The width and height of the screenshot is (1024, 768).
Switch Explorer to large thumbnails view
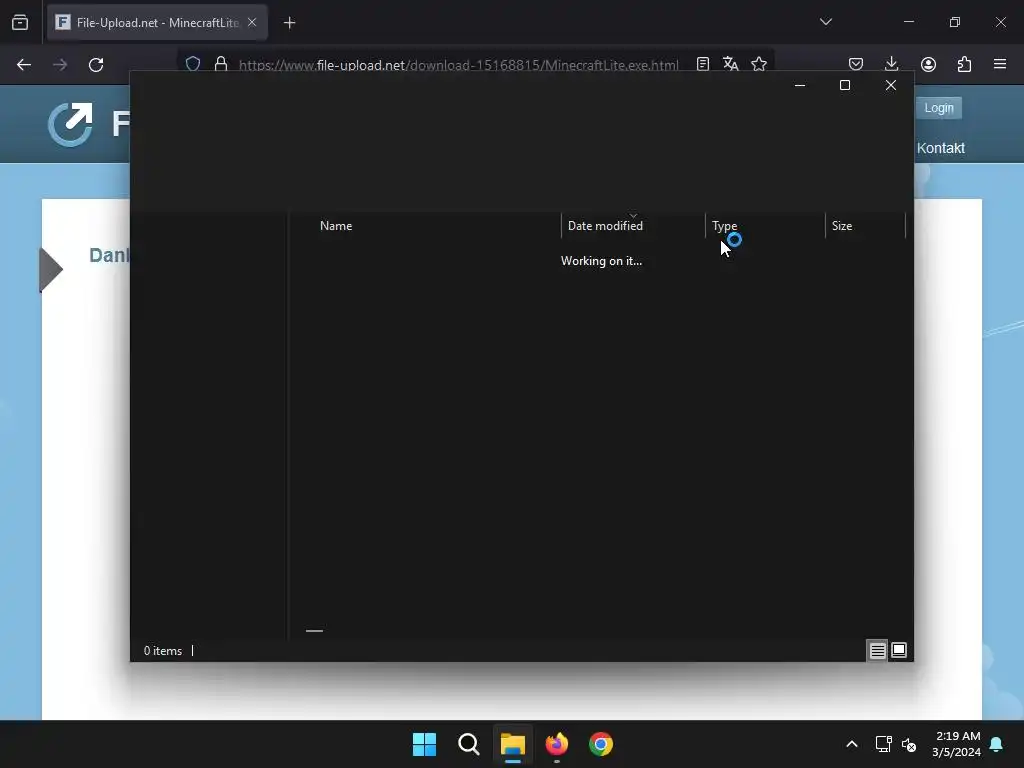(x=899, y=650)
